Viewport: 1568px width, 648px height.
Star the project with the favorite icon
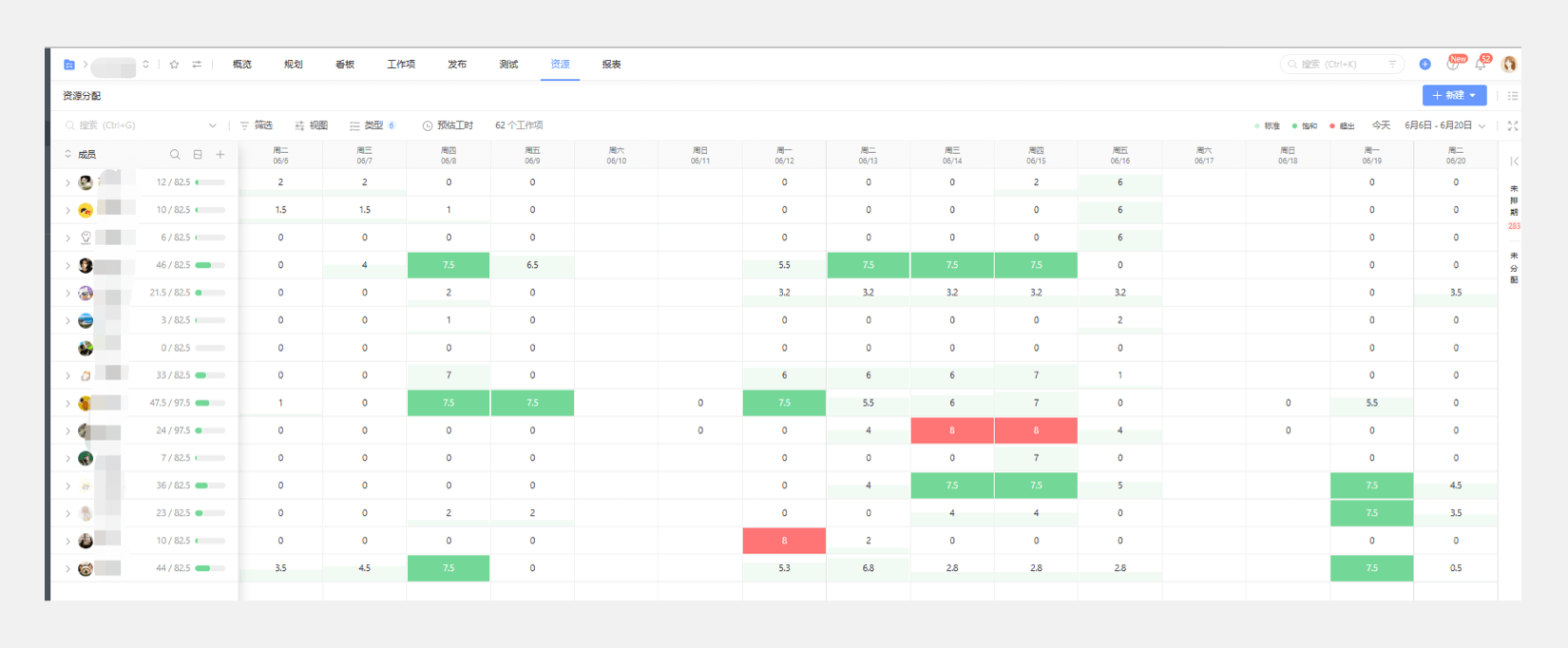pyautogui.click(x=174, y=65)
